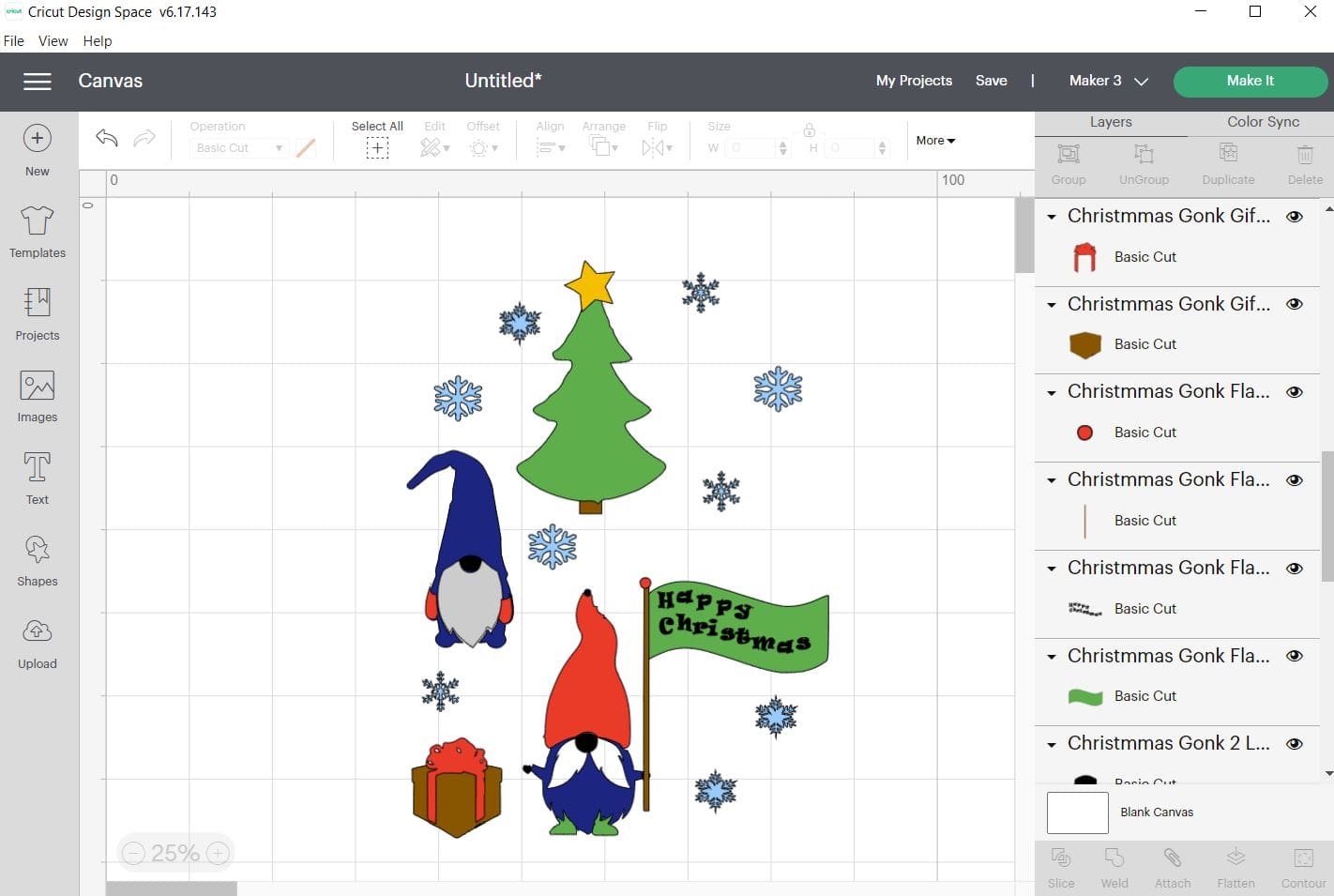The image size is (1334, 896).
Task: Zoom in the canvas with the plus button
Action: (x=218, y=853)
